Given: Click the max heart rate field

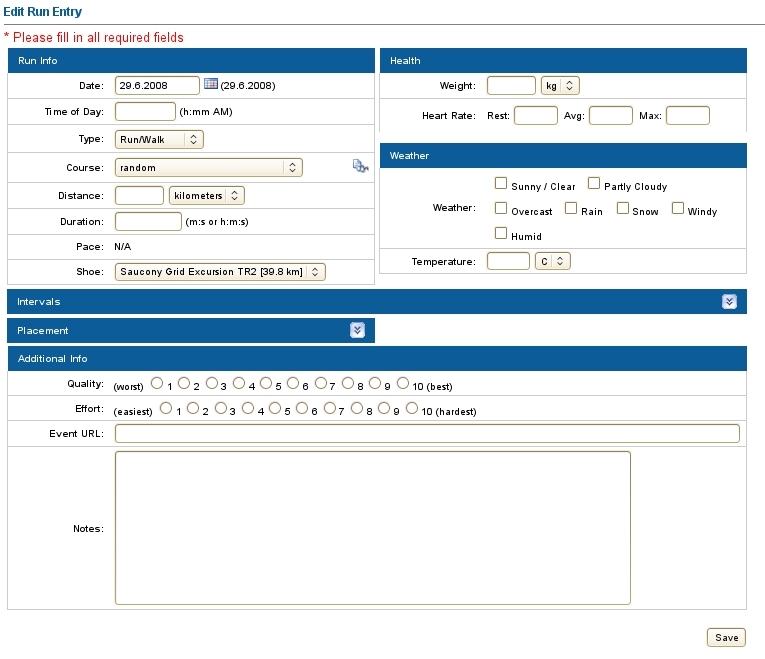Looking at the screenshot, I should coord(688,116).
